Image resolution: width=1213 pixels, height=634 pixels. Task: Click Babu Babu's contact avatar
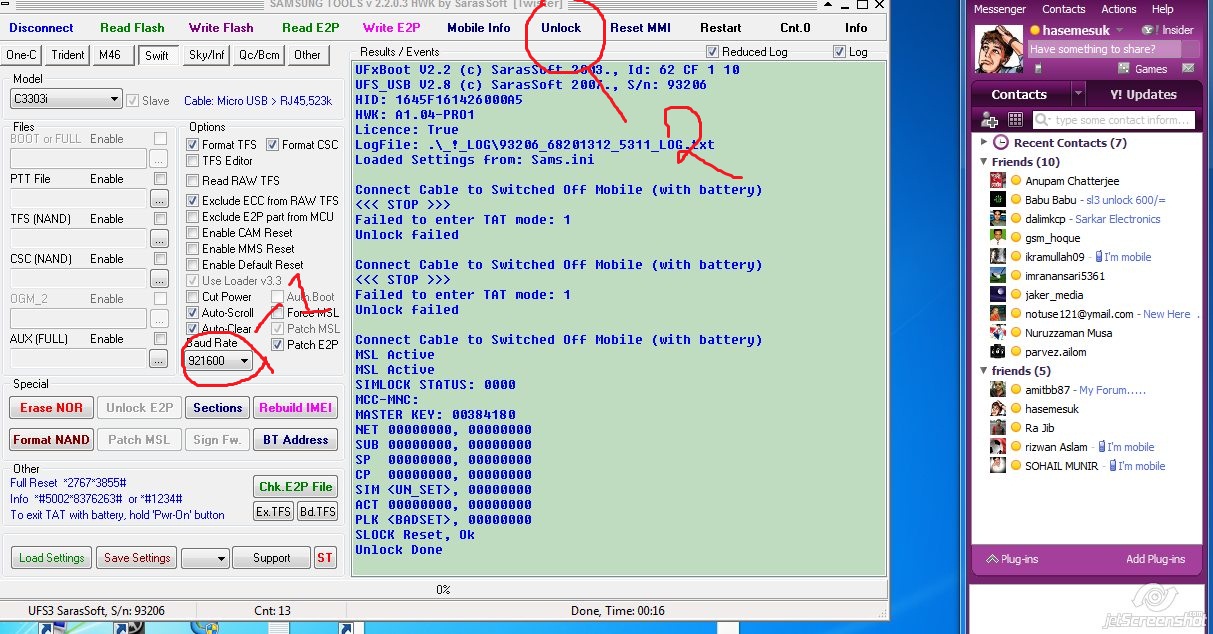(997, 200)
